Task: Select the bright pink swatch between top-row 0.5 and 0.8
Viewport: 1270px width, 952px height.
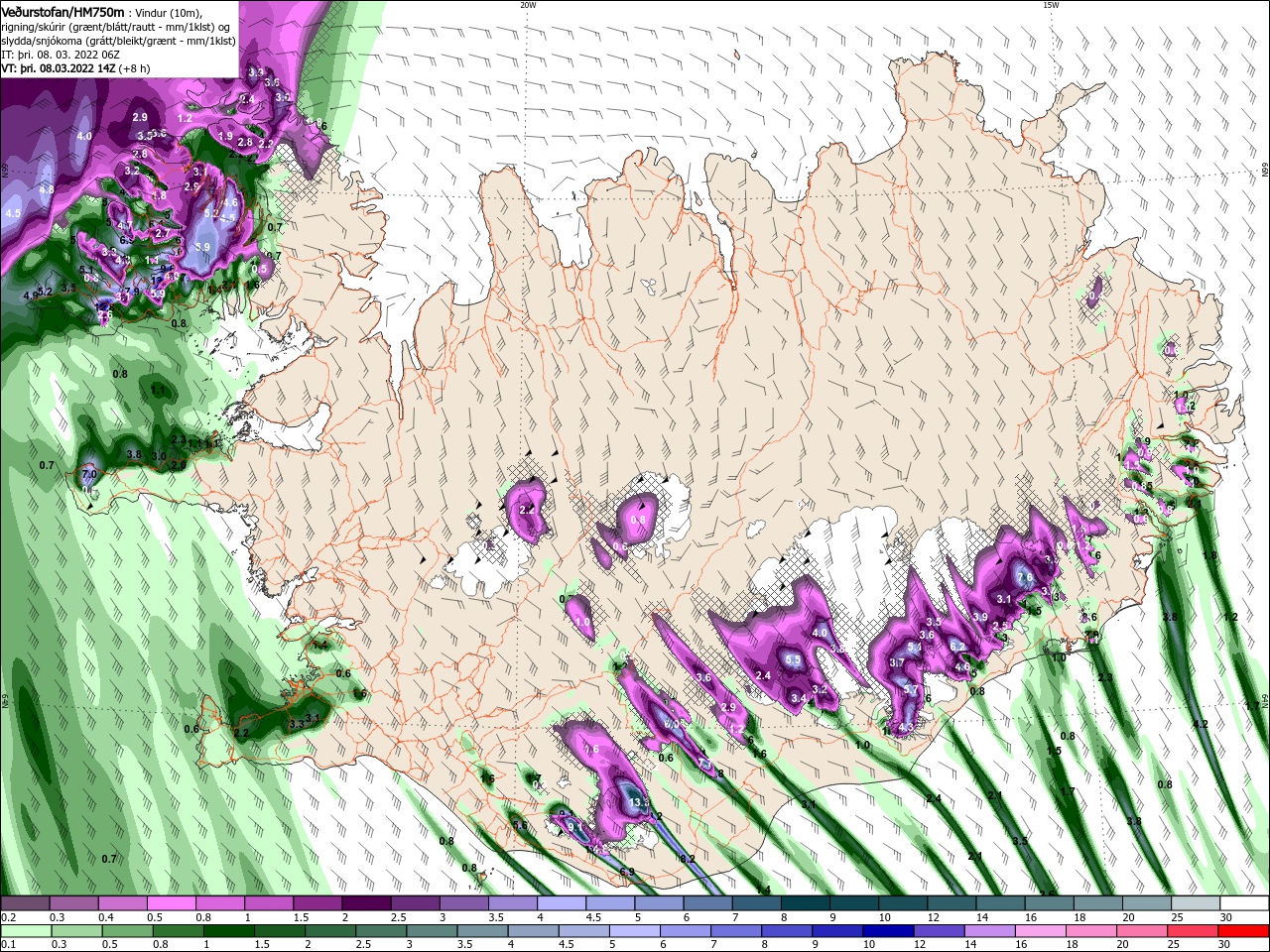Action: click(171, 903)
